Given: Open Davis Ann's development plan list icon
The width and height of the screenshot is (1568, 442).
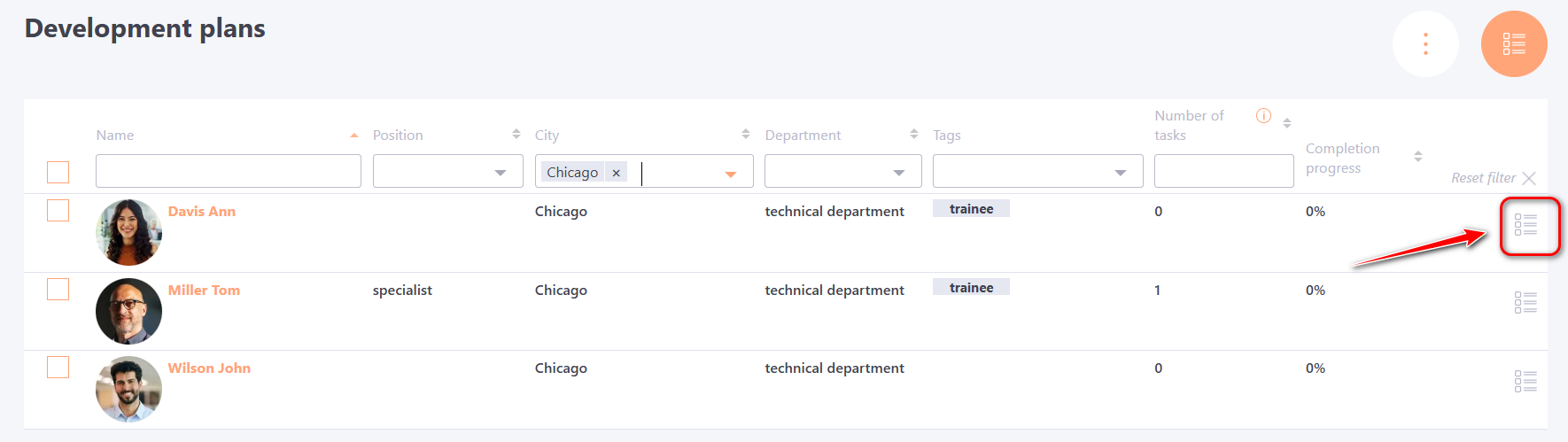Looking at the screenshot, I should pyautogui.click(x=1525, y=225).
